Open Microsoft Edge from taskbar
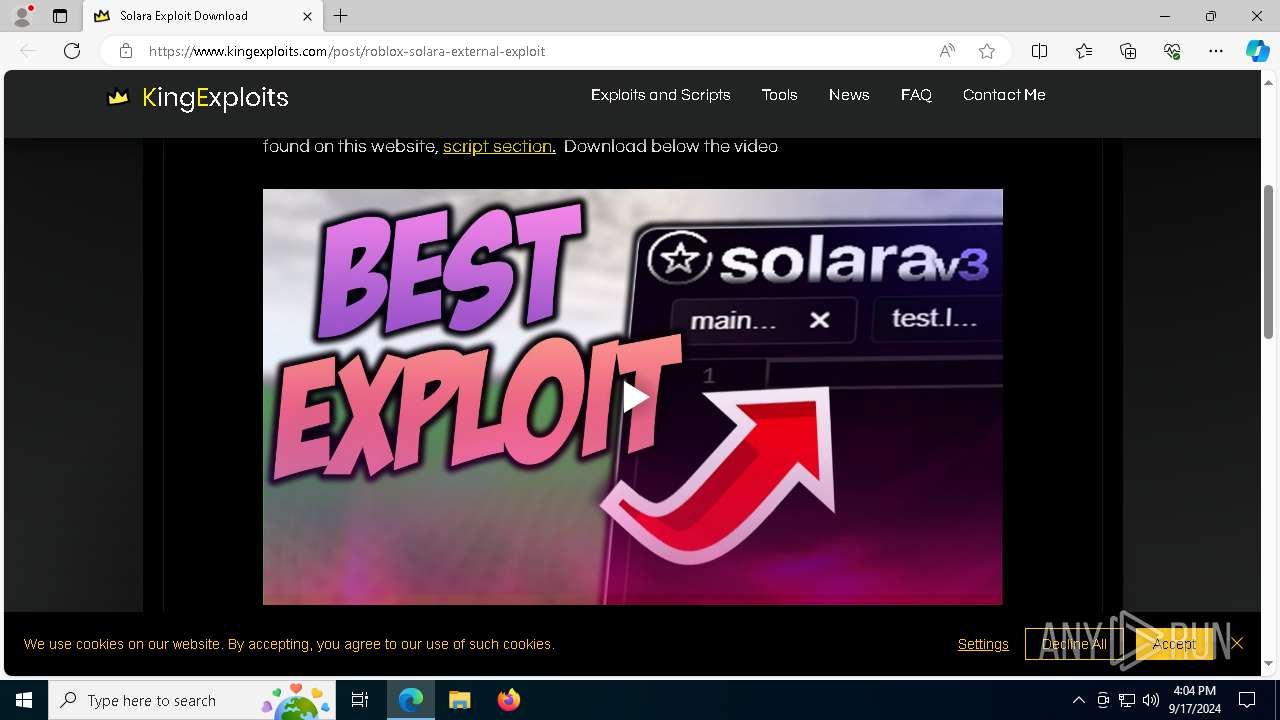This screenshot has height=720, width=1280. click(x=411, y=700)
